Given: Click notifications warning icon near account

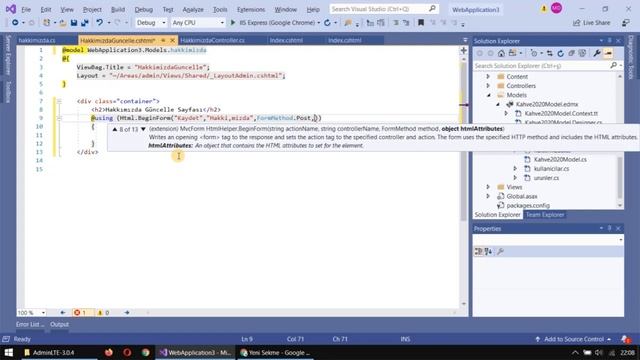Looking at the screenshot, I should [x=544, y=9].
